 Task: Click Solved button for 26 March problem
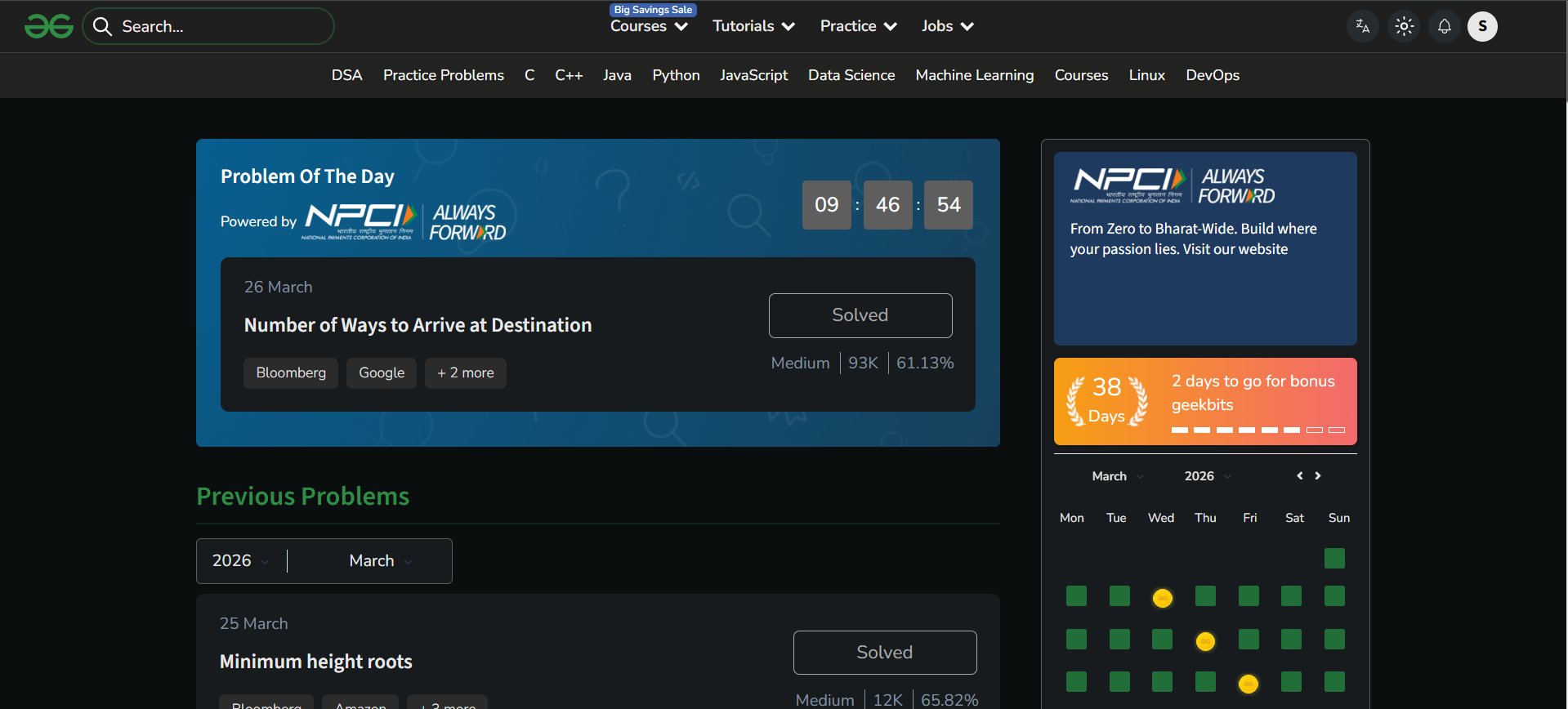click(x=860, y=315)
